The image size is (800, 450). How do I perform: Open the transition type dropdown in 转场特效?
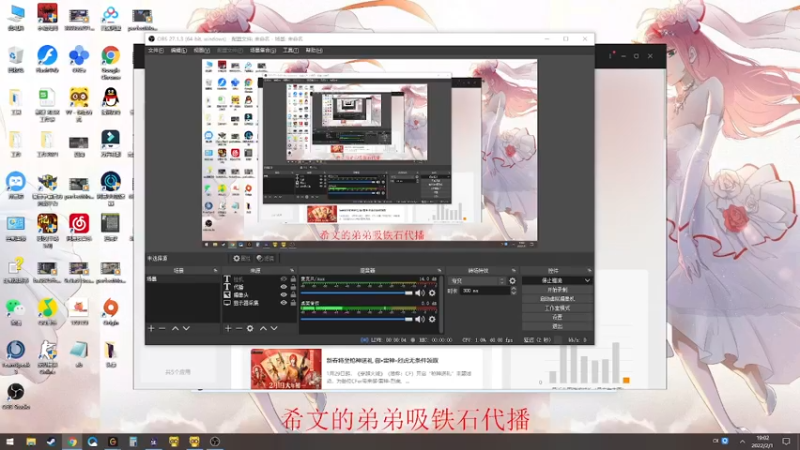(x=477, y=281)
